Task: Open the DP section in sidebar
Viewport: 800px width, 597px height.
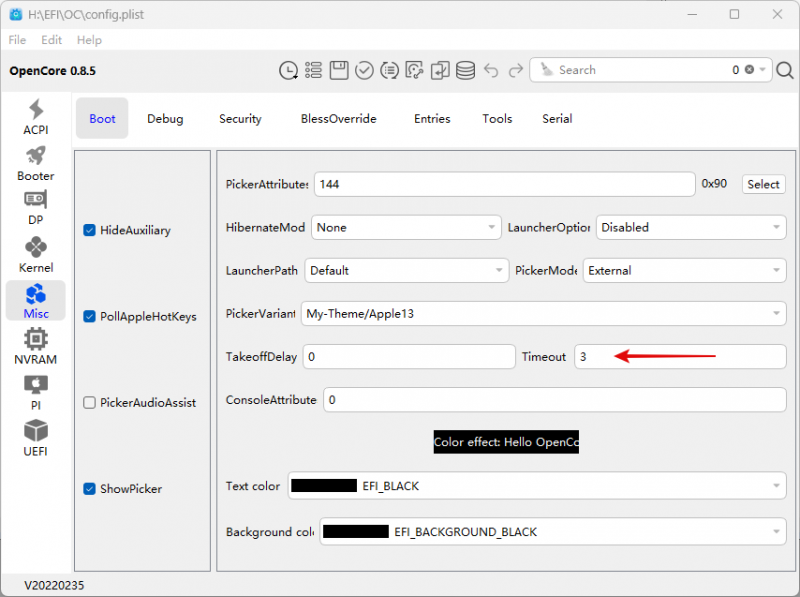Action: click(36, 208)
